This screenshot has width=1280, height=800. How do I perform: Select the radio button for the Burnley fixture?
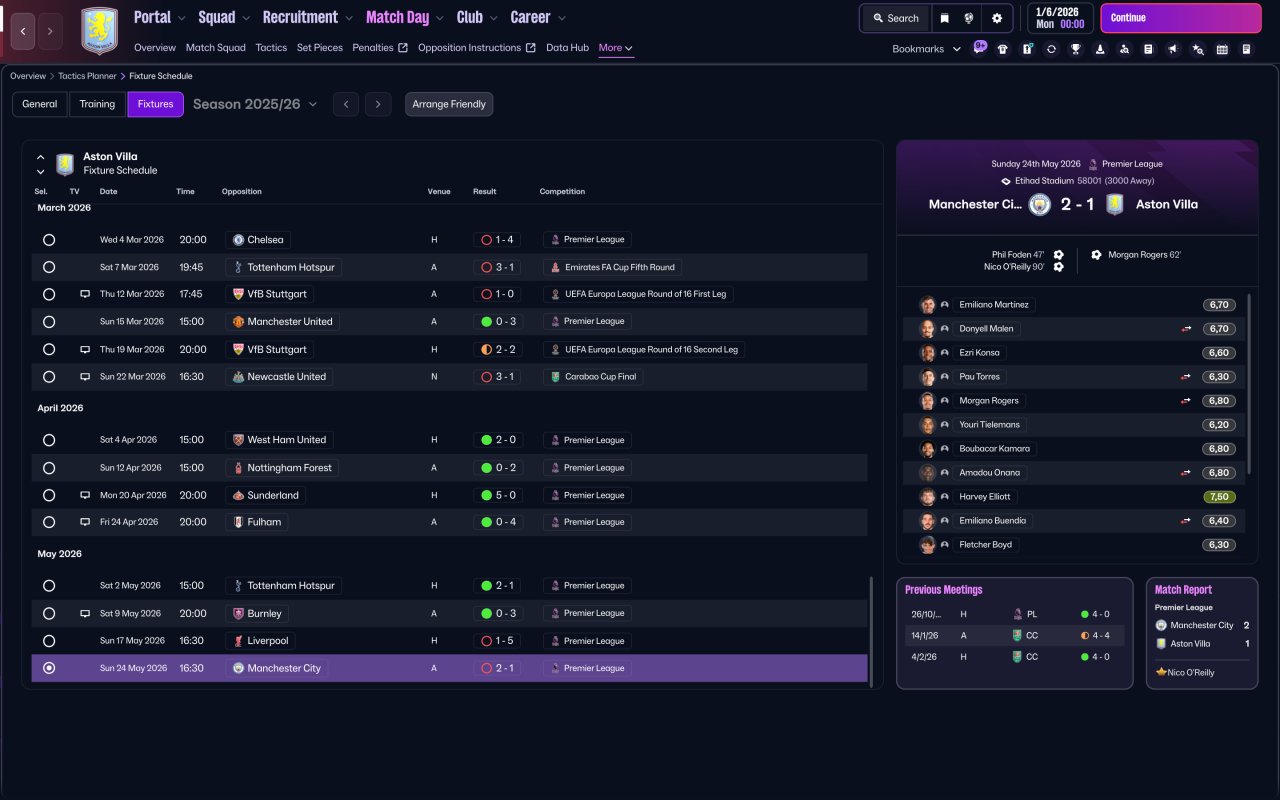(x=49, y=613)
